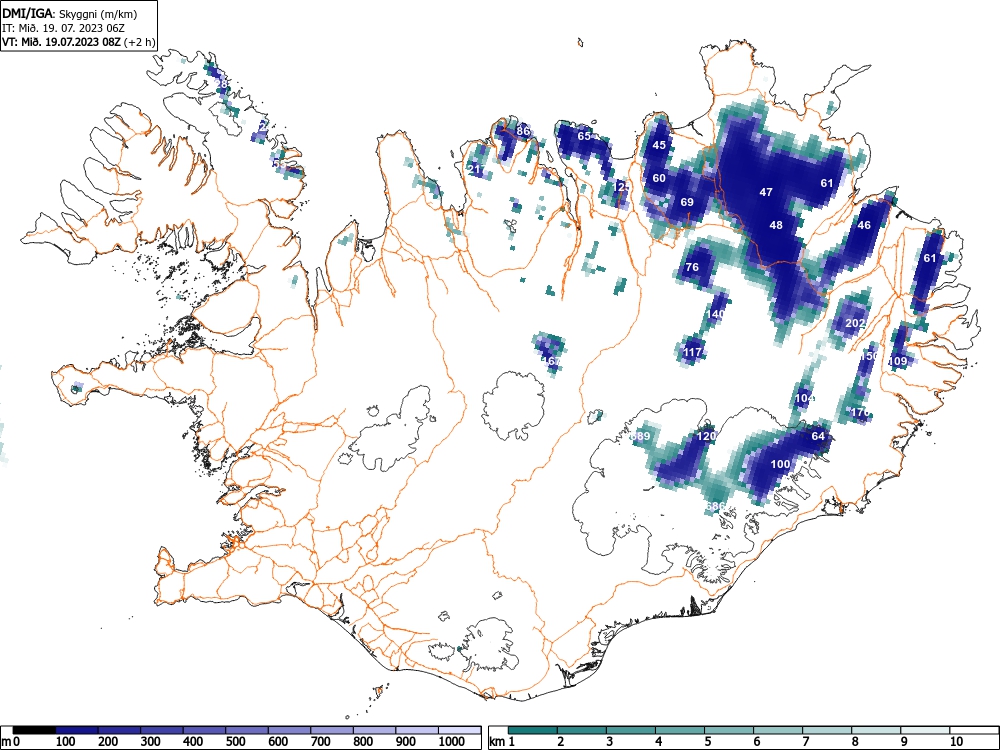Click the '10' label ending the km legend
This screenshot has height=750, width=1000.
955,742
